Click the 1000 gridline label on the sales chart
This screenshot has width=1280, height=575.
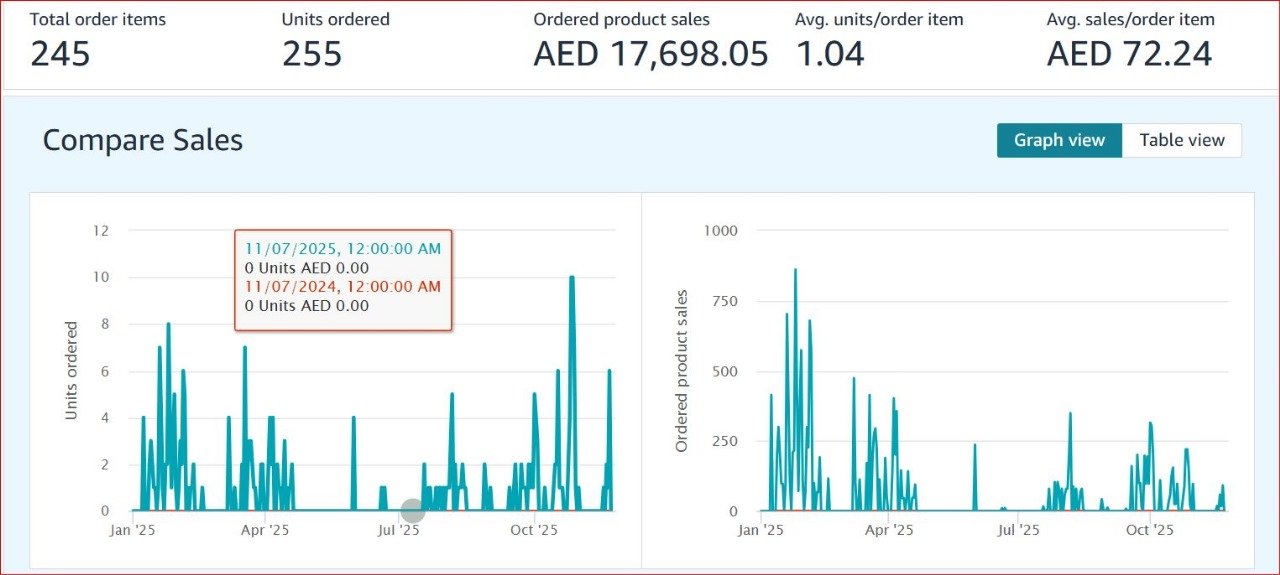(x=719, y=230)
